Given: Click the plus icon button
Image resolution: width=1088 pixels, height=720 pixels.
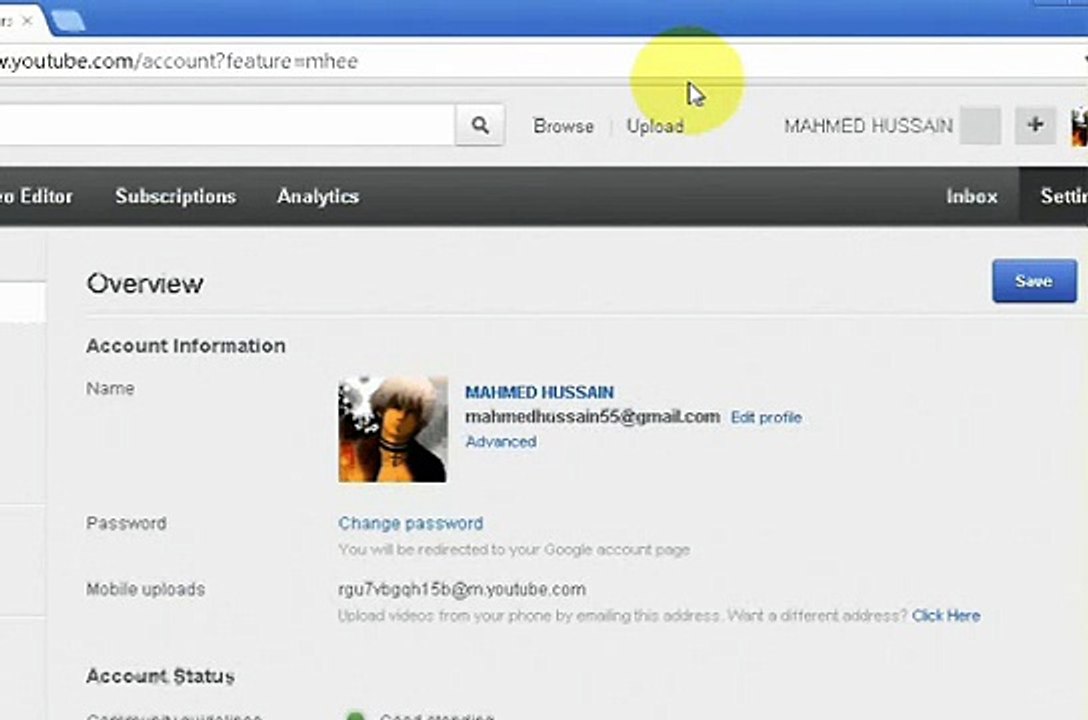Looking at the screenshot, I should [1035, 126].
